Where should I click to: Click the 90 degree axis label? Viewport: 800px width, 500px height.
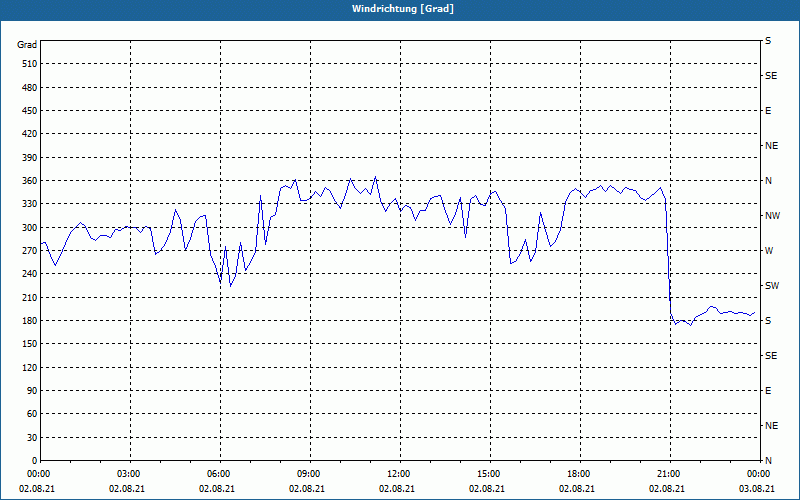(32, 390)
